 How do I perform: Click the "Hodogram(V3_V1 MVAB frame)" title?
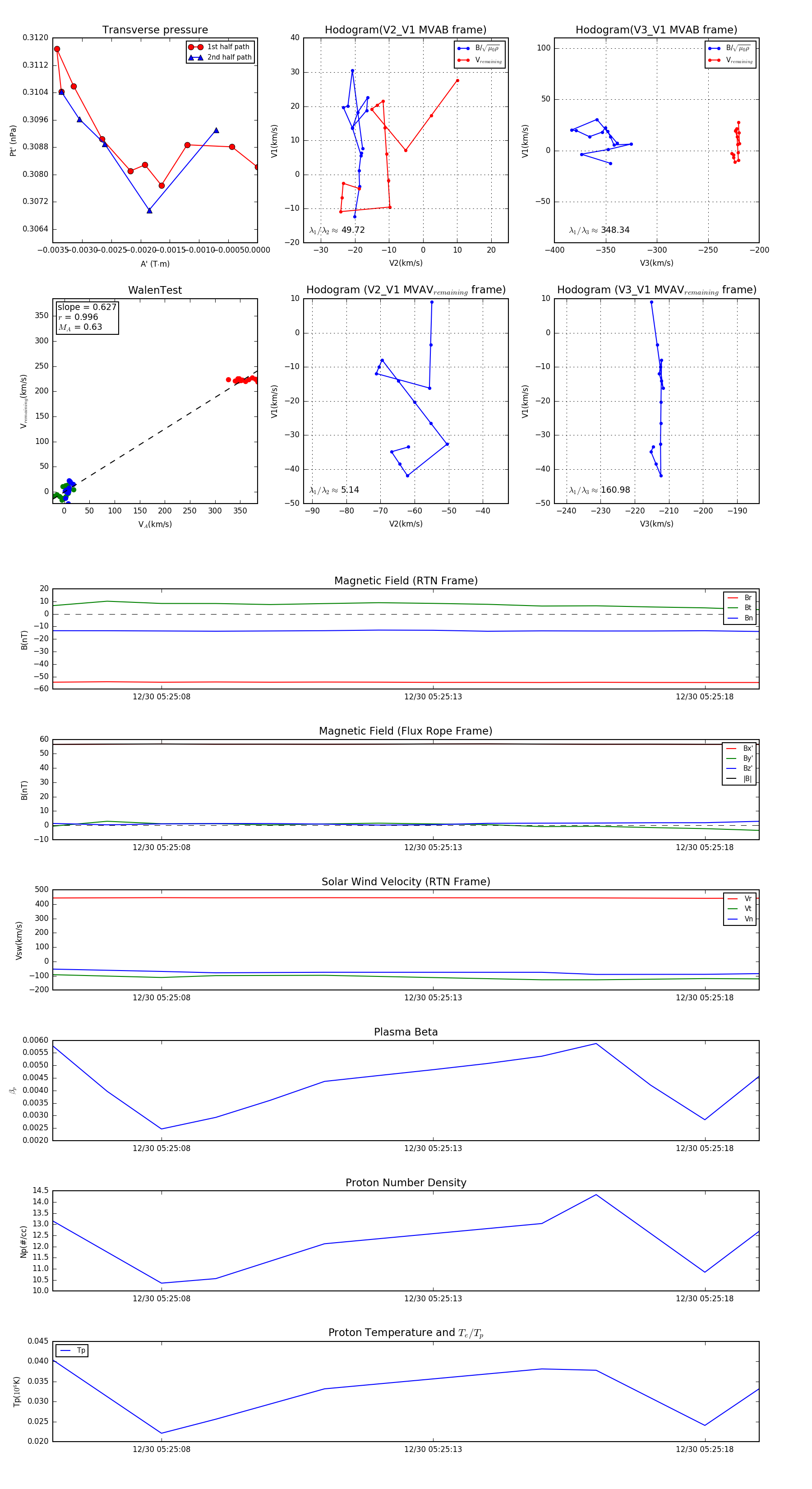tap(656, 30)
